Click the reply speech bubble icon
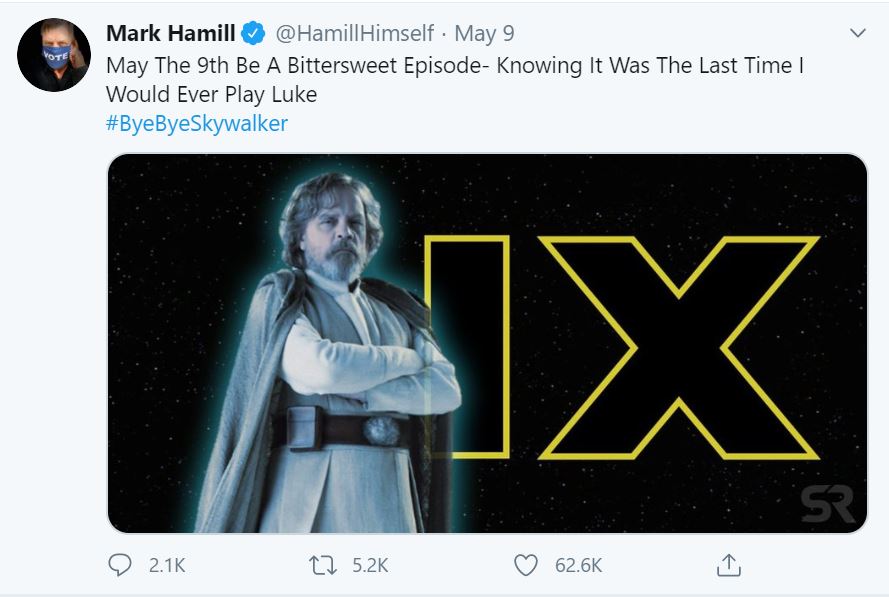 click(119, 565)
